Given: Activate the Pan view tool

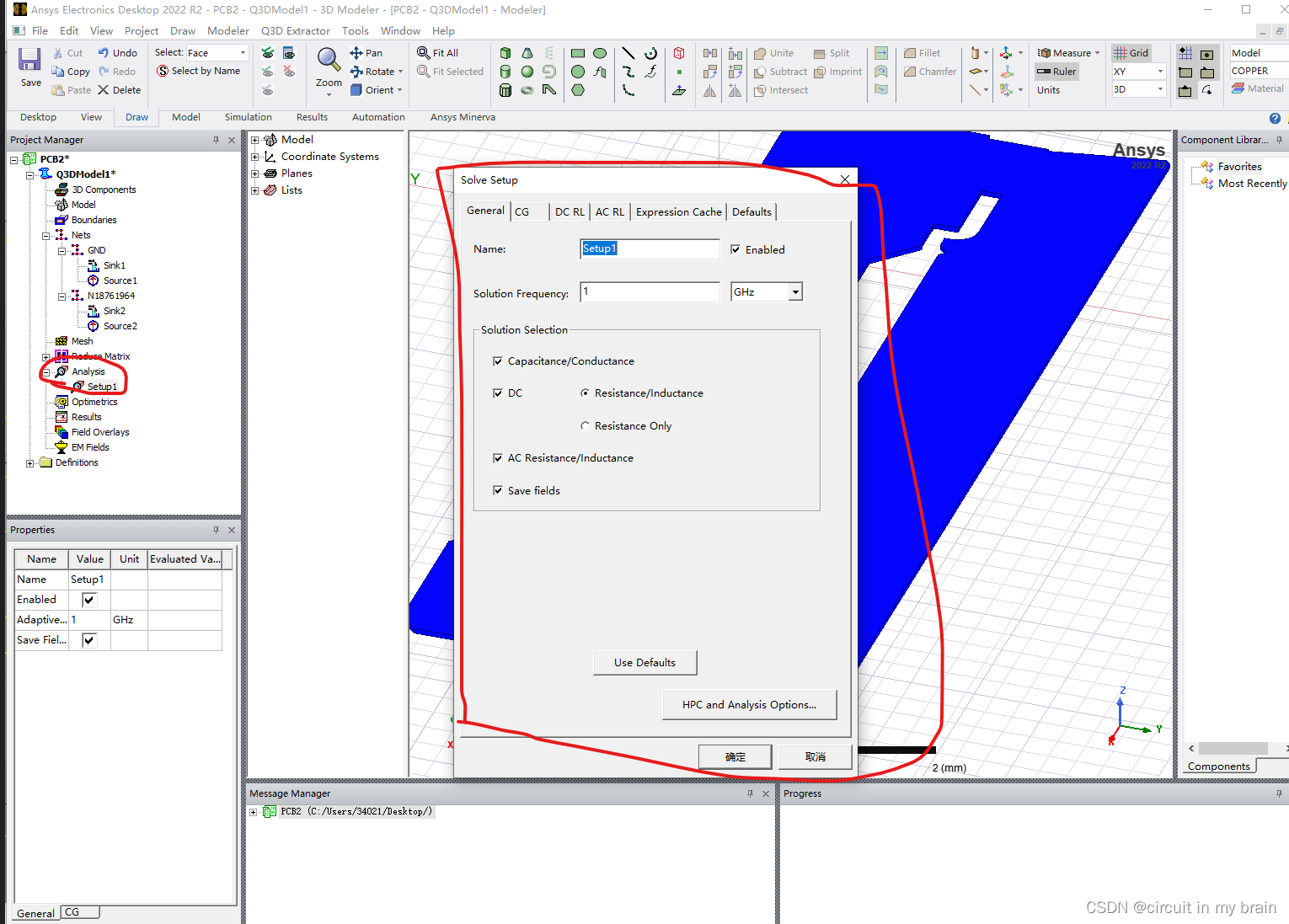Looking at the screenshot, I should pos(366,53).
